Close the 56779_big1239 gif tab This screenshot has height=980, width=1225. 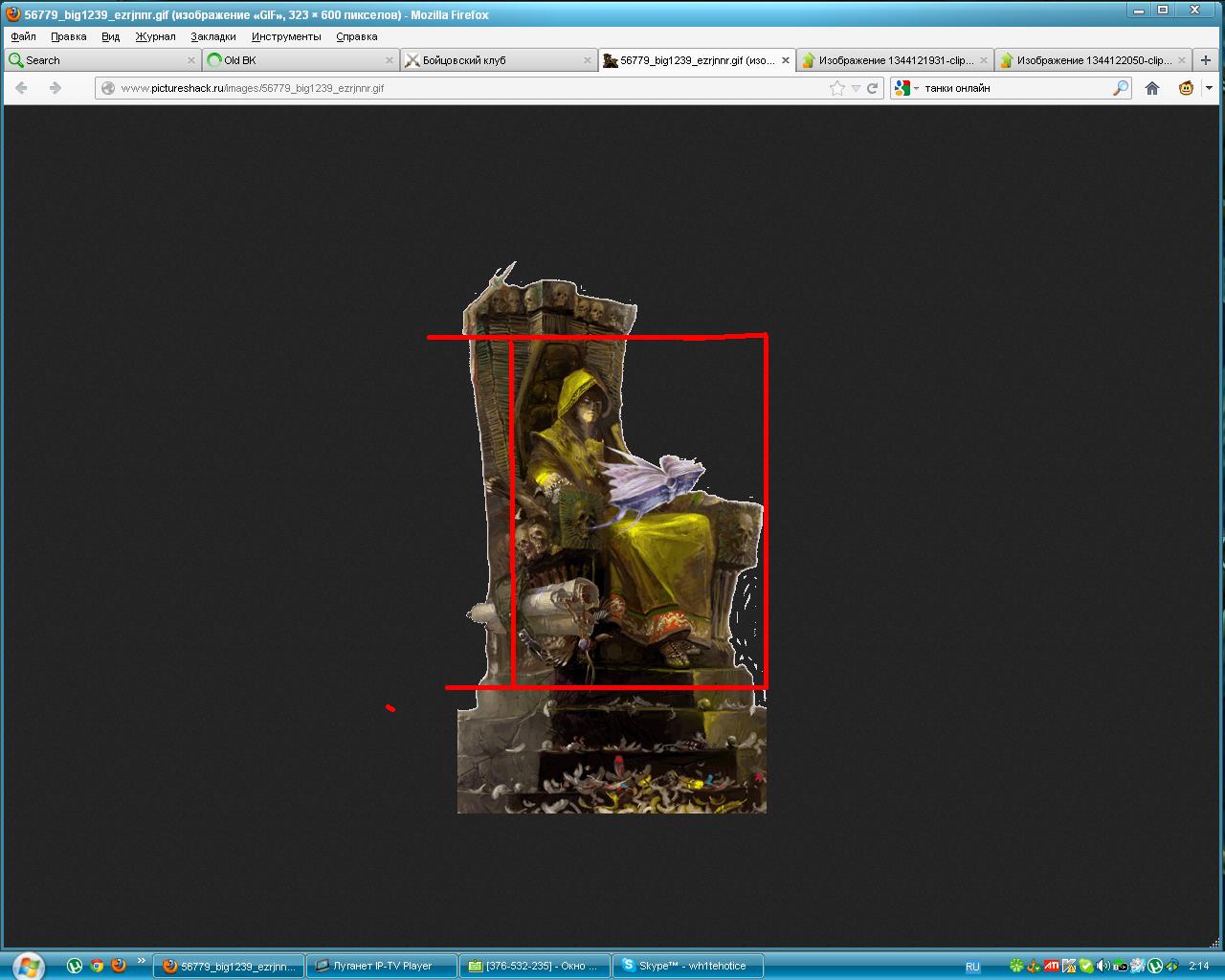click(786, 60)
